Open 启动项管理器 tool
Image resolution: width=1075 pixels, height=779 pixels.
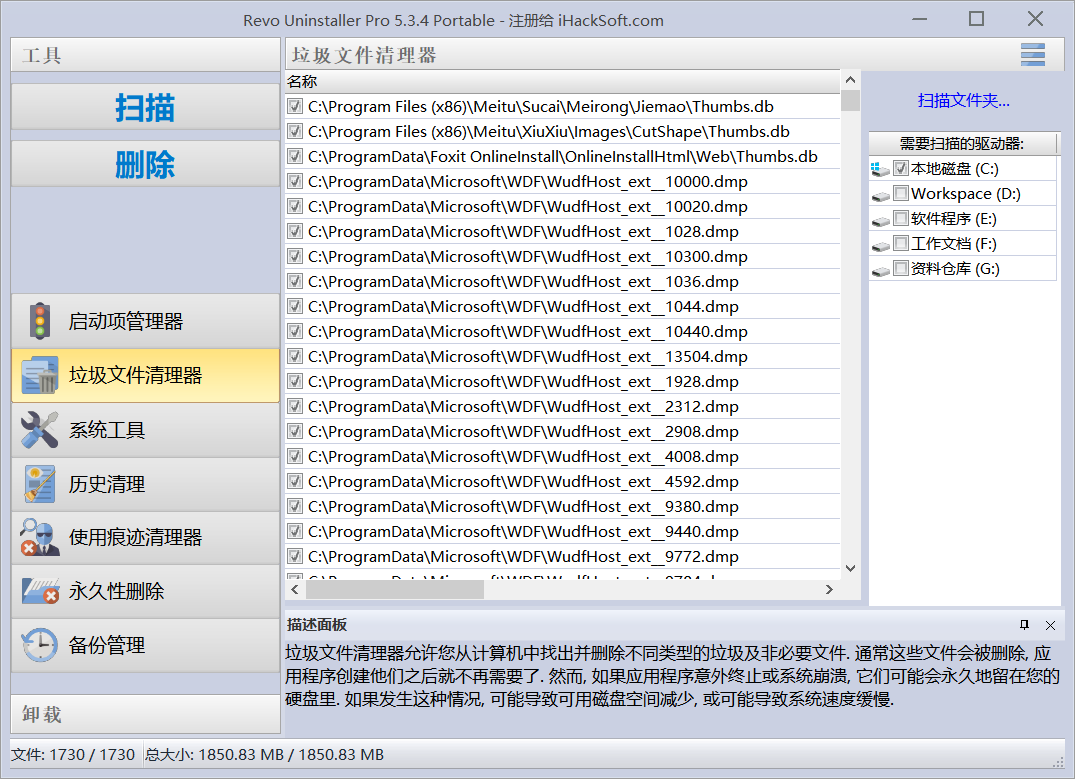(145, 321)
